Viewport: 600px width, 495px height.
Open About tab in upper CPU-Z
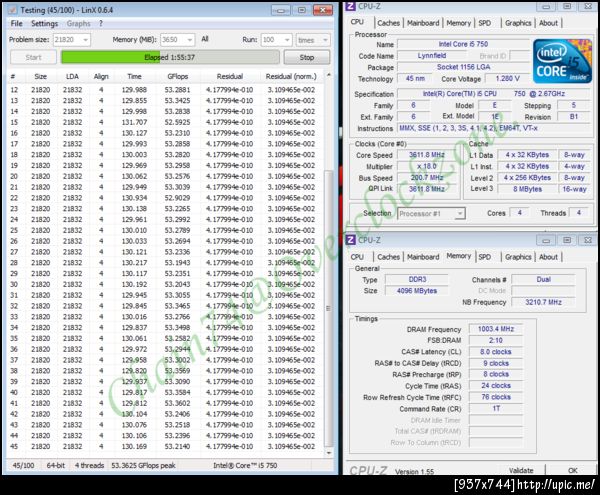tap(548, 23)
